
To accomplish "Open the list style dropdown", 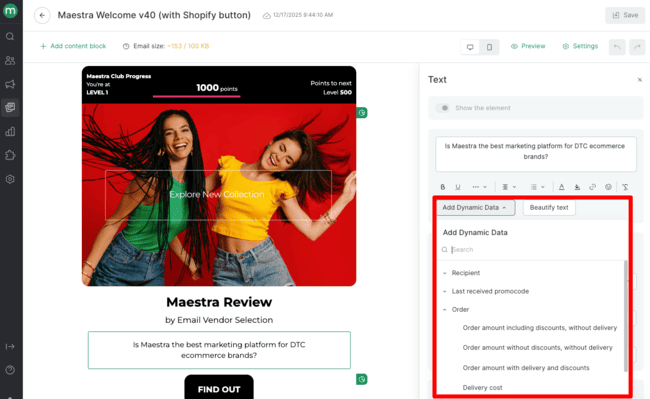I will pos(538,187).
